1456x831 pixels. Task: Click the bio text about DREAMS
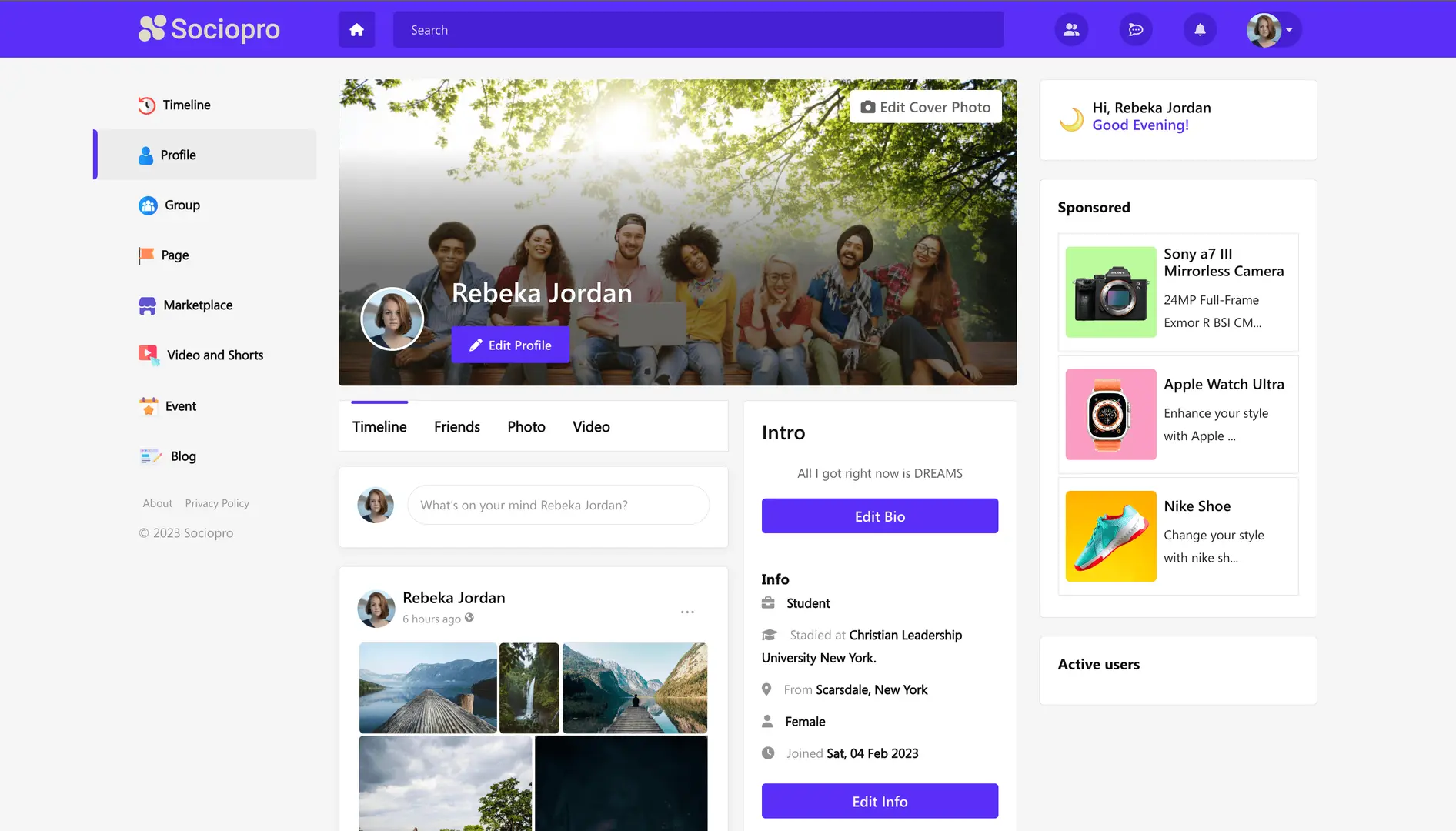click(880, 473)
